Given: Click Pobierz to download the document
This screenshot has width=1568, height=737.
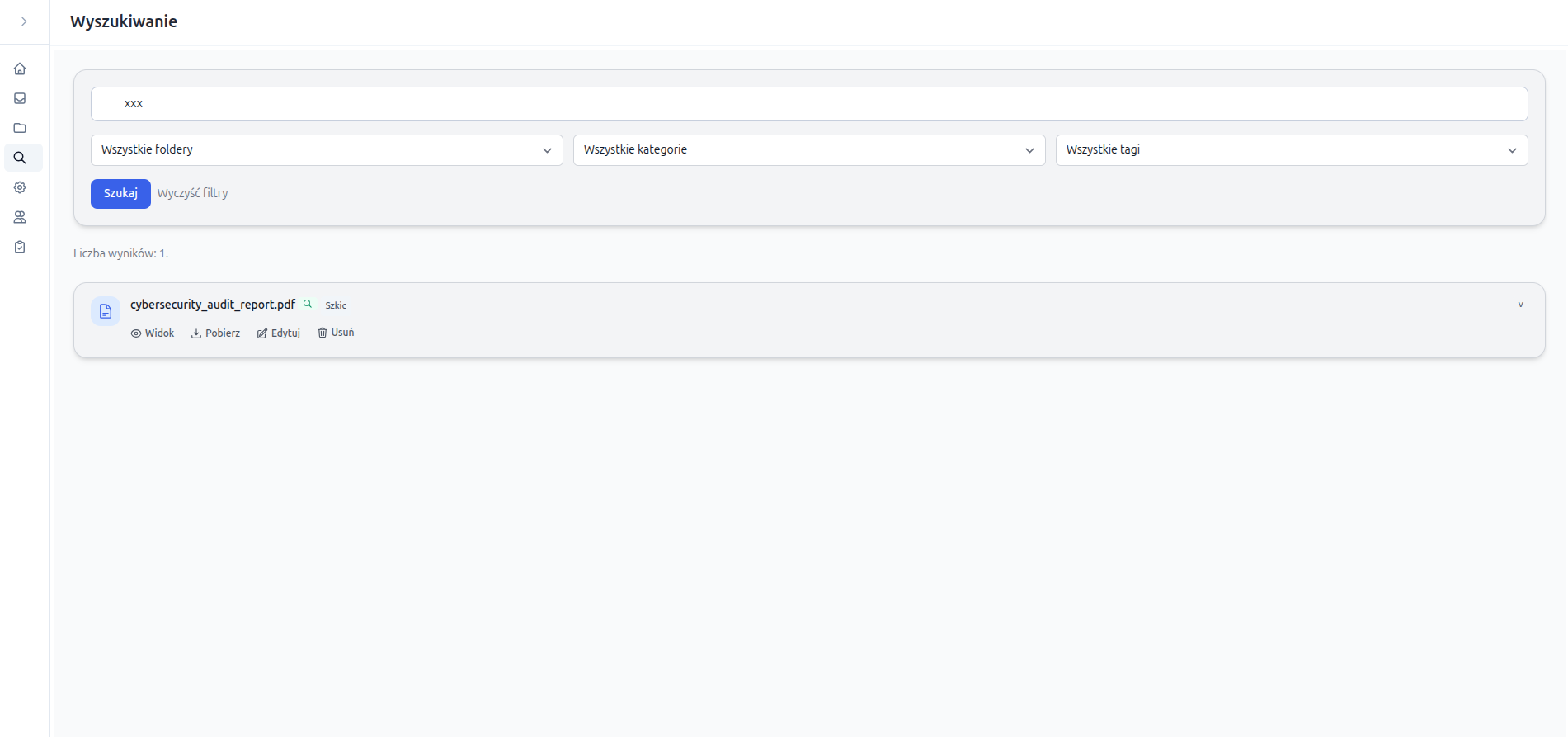Looking at the screenshot, I should click(215, 333).
